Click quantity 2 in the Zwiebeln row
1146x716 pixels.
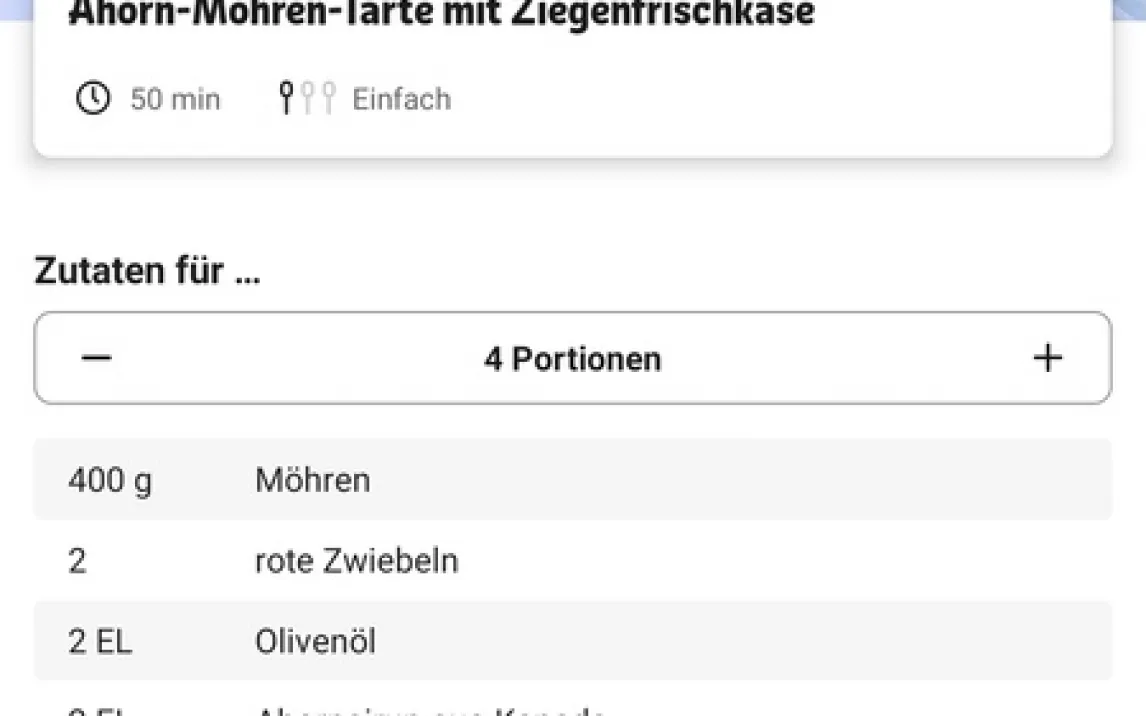click(77, 561)
